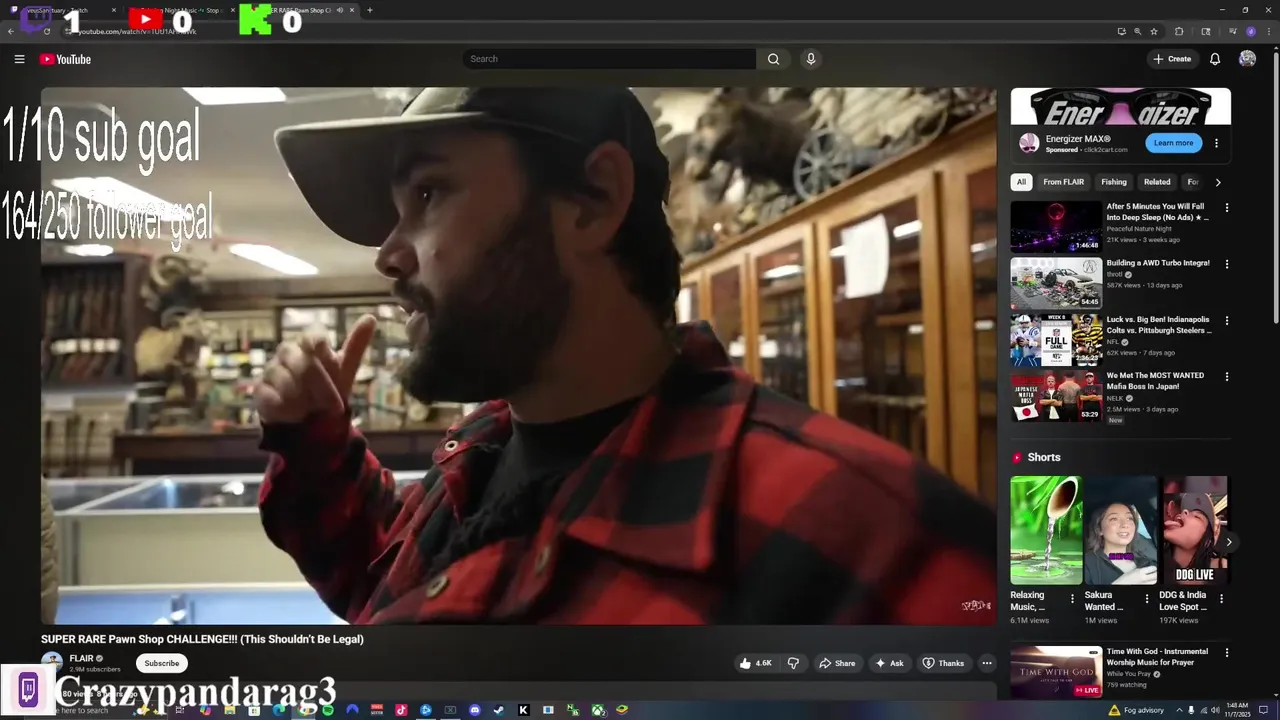Open Steam from the taskbar
This screenshot has width=1280, height=720.
coord(499,710)
